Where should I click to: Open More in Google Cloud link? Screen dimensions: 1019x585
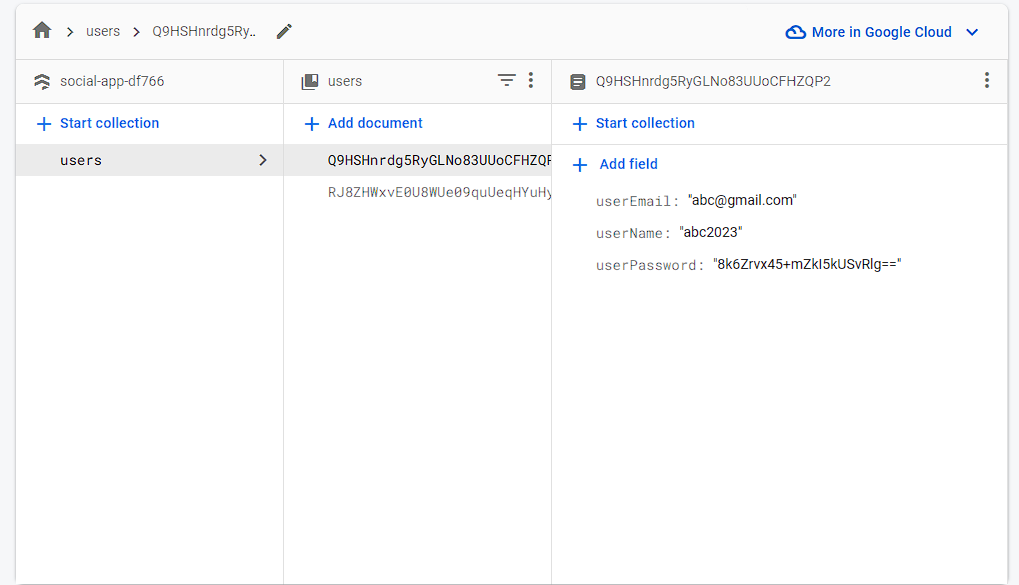coord(880,31)
